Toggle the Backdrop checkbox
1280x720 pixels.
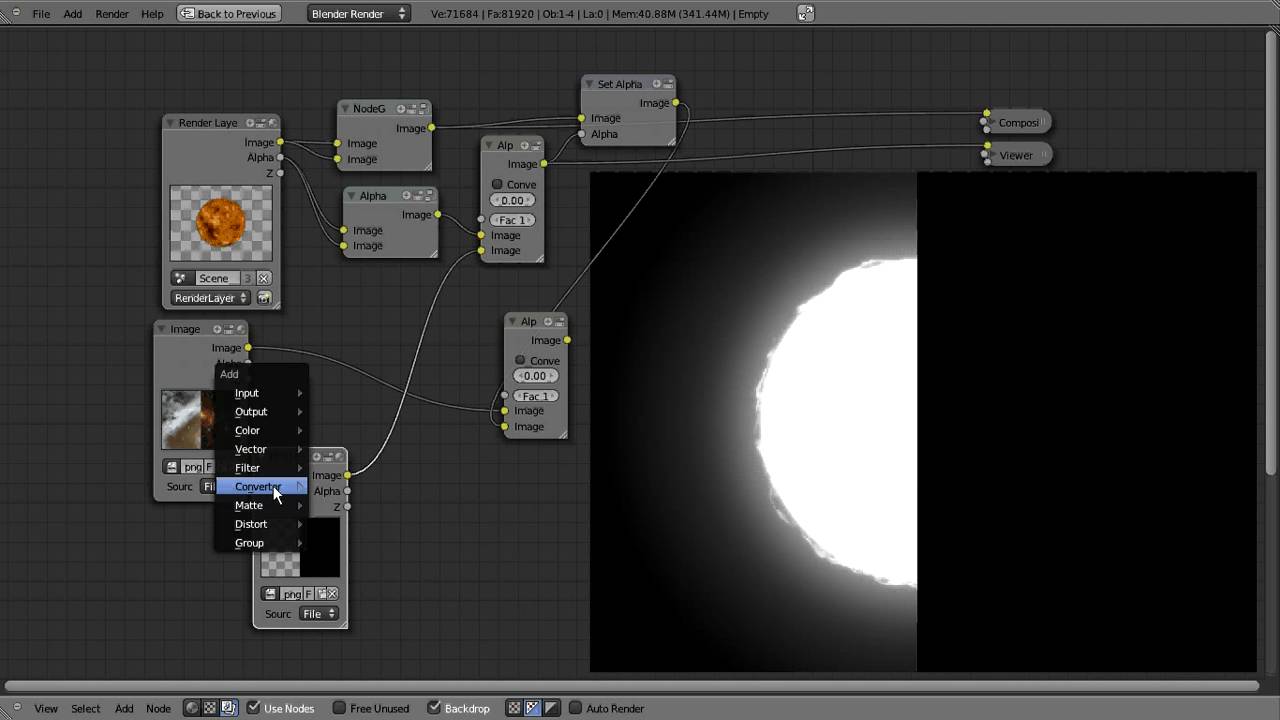(434, 708)
